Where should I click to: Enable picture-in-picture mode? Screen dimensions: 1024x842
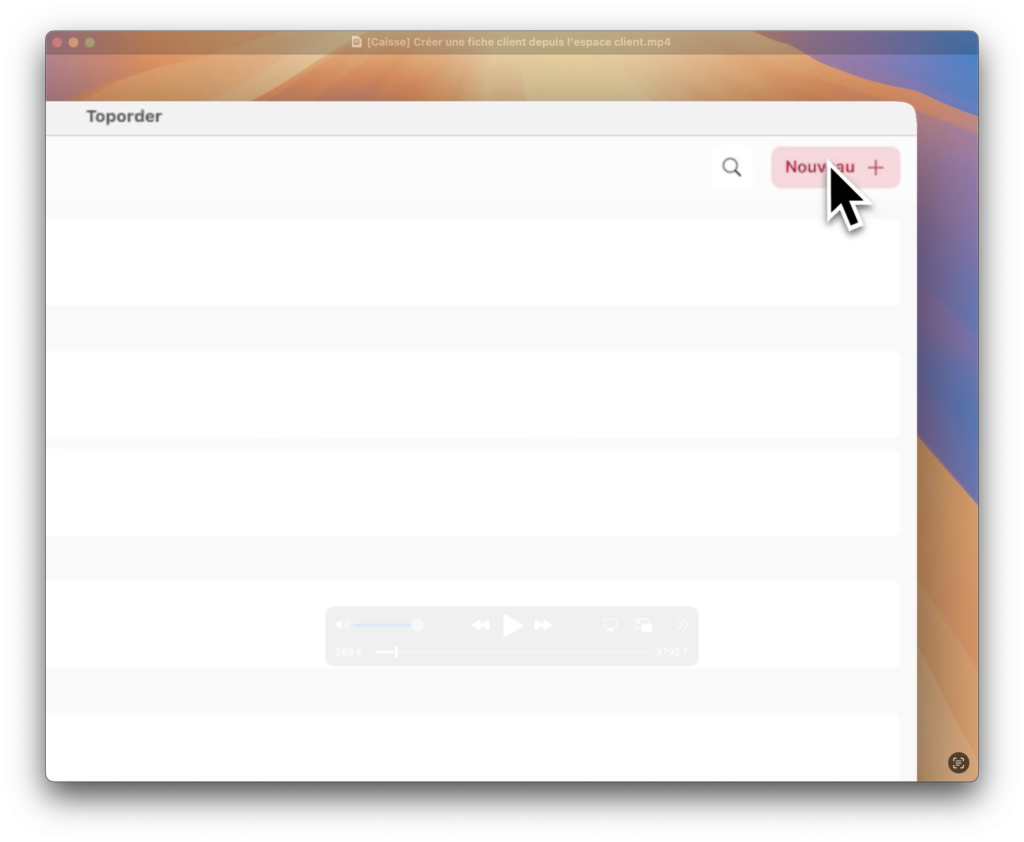tap(643, 625)
